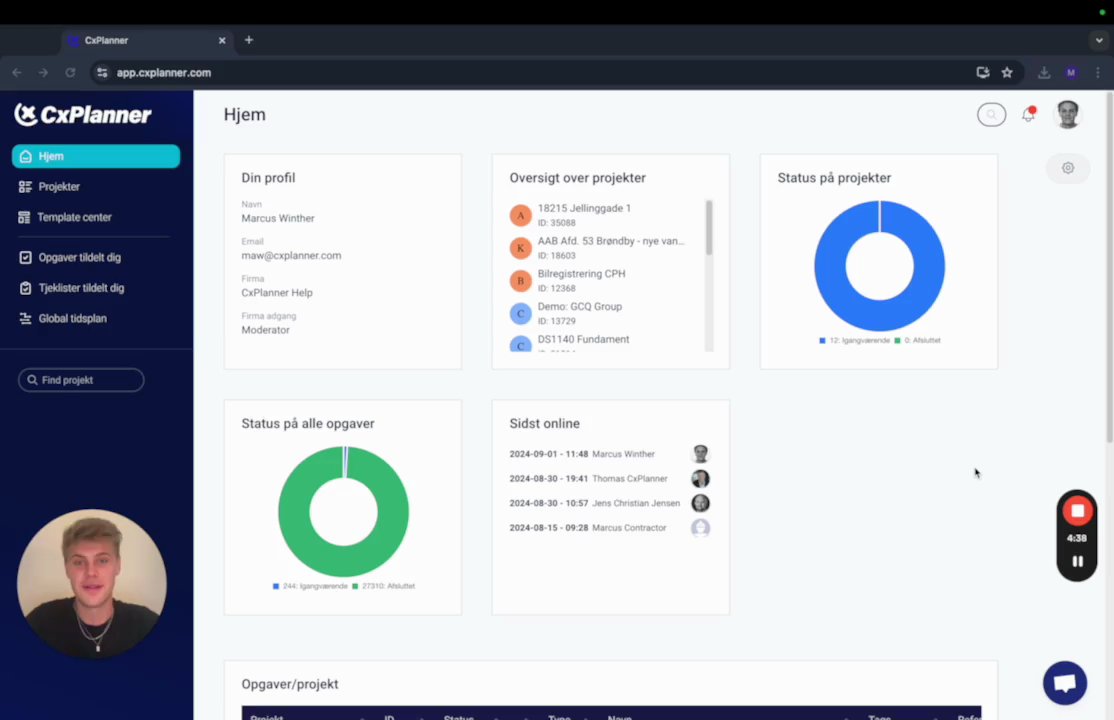Image resolution: width=1114 pixels, height=720 pixels.
Task: Click the 2024-09-01 - 11:48 entry
Action: tap(548, 454)
